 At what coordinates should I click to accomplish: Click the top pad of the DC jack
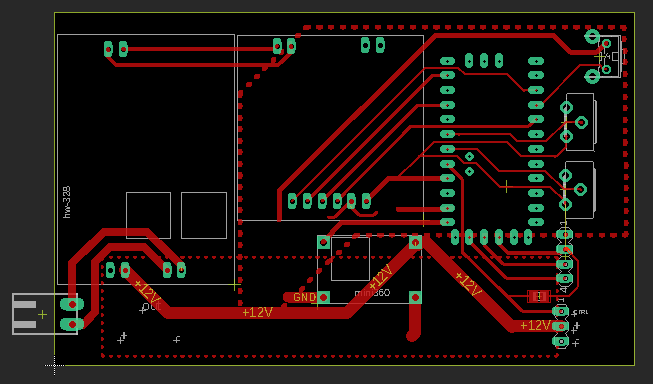(x=72, y=304)
